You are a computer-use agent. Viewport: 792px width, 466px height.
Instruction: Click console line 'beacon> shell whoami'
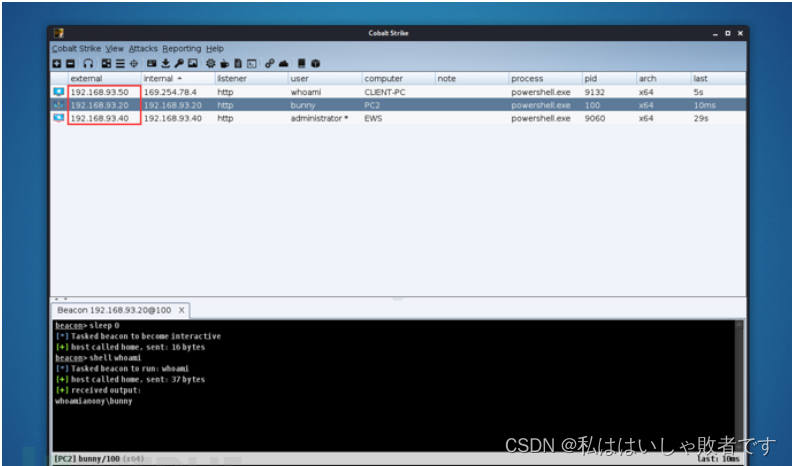[x=98, y=357]
